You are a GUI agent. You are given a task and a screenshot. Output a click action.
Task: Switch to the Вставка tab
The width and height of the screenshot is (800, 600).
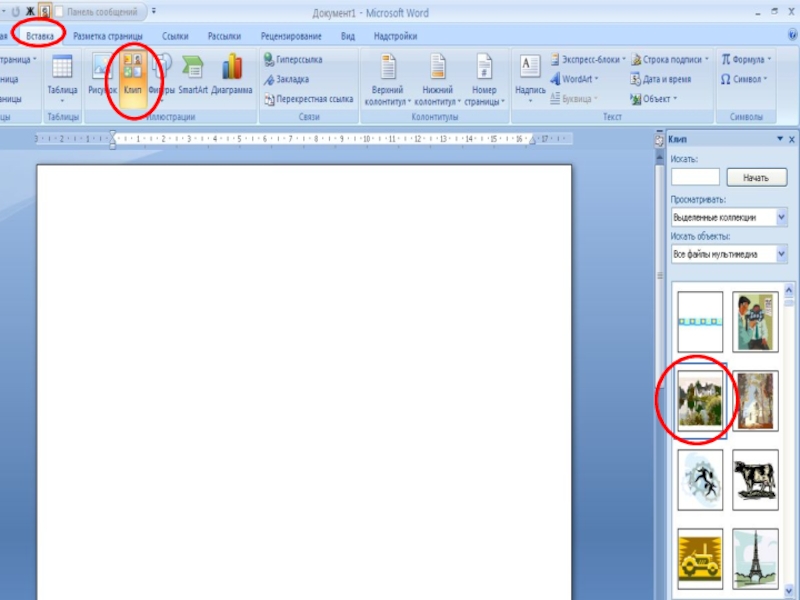(x=39, y=36)
